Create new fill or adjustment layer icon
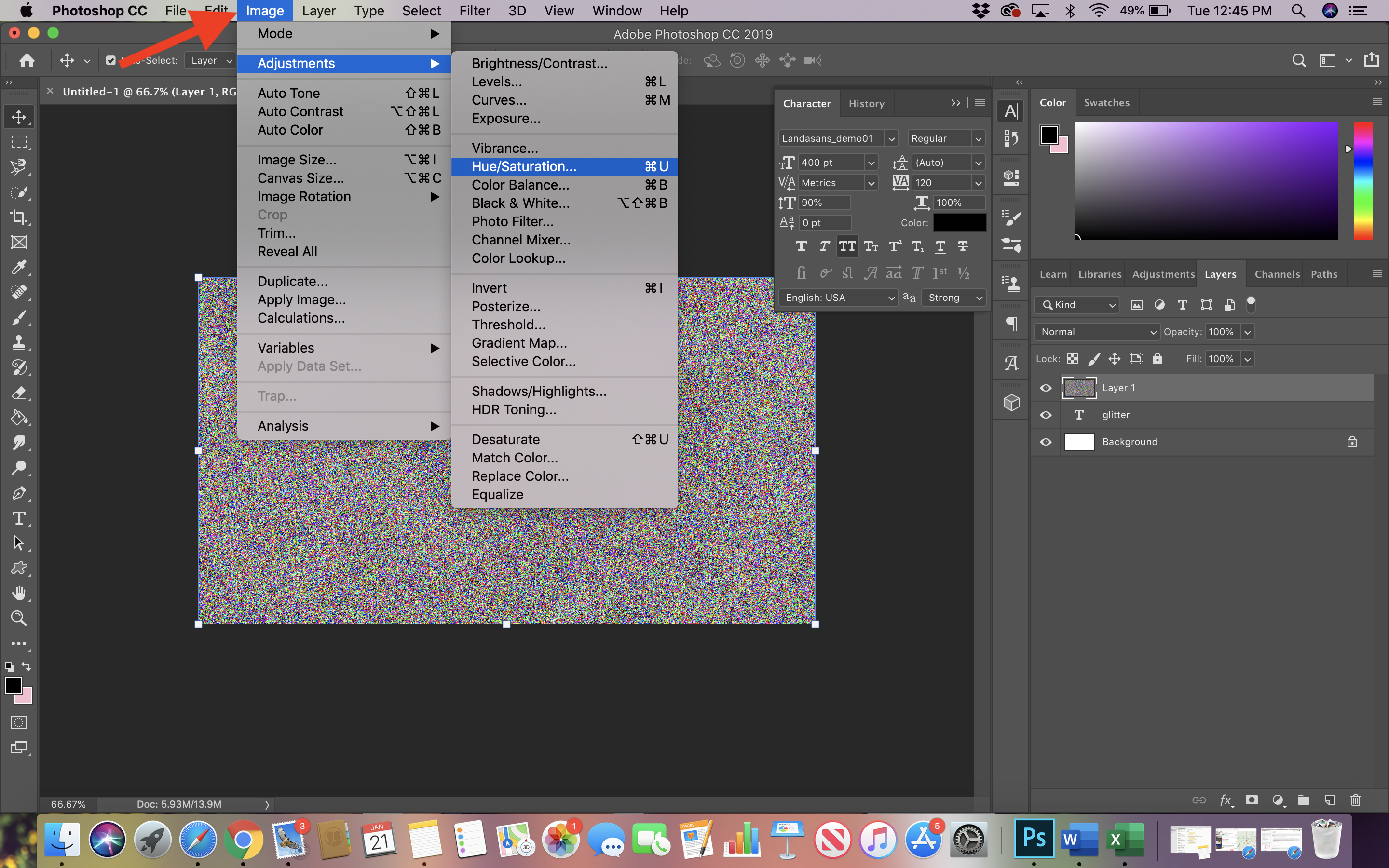The width and height of the screenshot is (1389, 868). point(1278,800)
